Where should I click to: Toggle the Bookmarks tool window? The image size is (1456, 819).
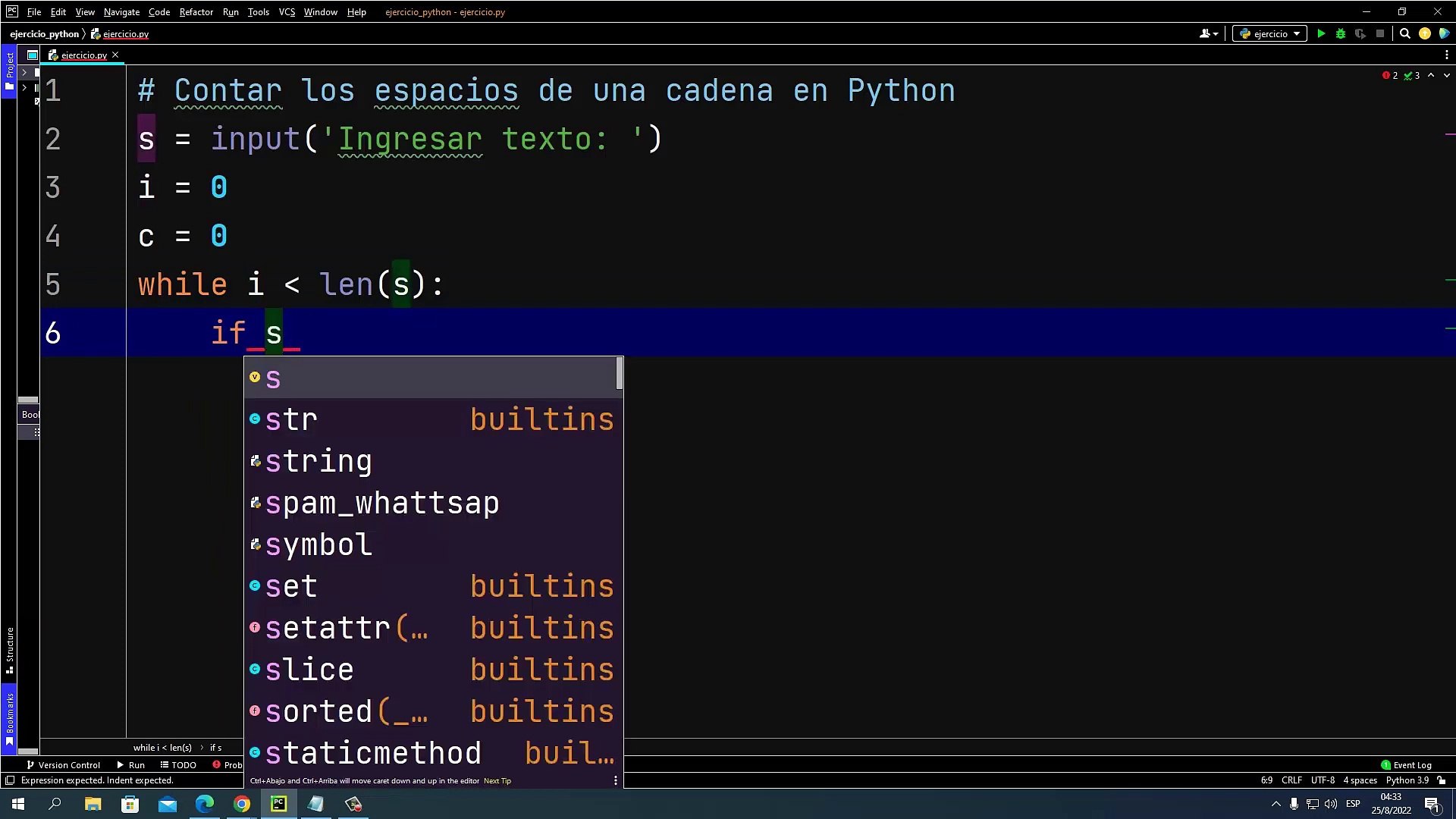click(9, 717)
